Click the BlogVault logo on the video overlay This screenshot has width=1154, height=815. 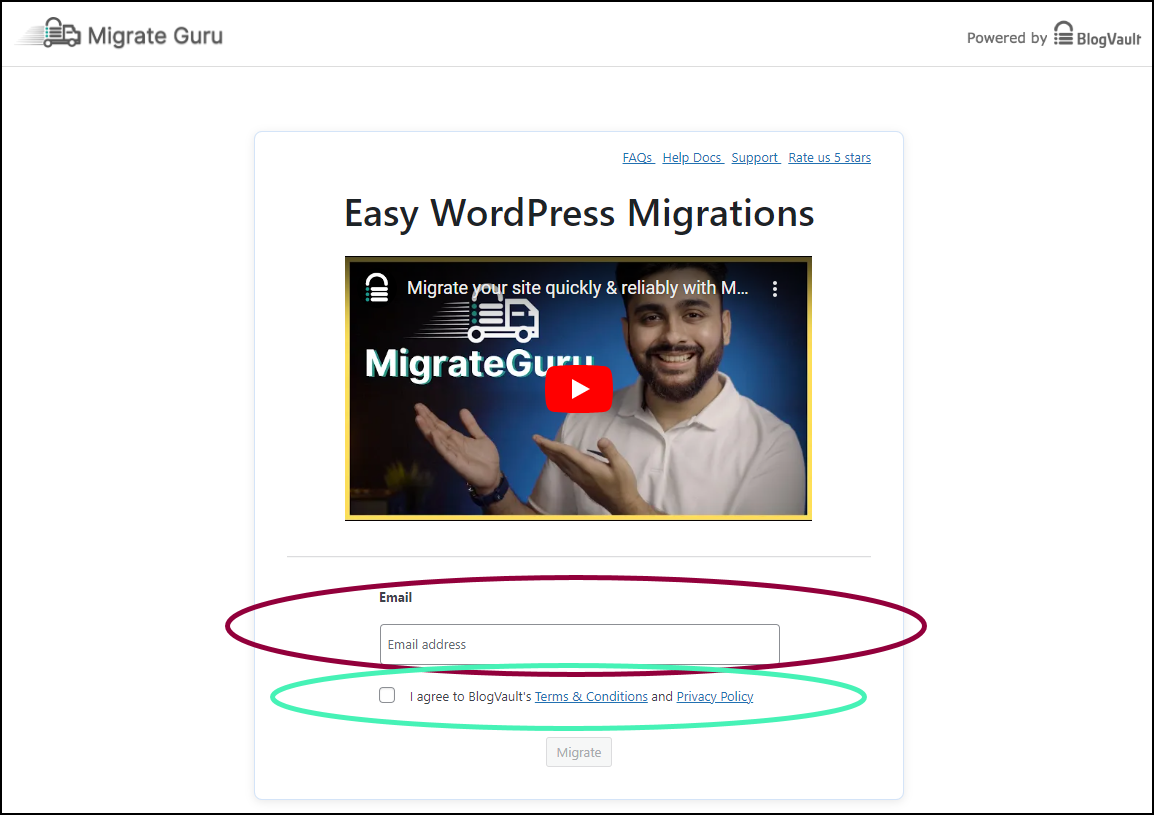click(377, 287)
